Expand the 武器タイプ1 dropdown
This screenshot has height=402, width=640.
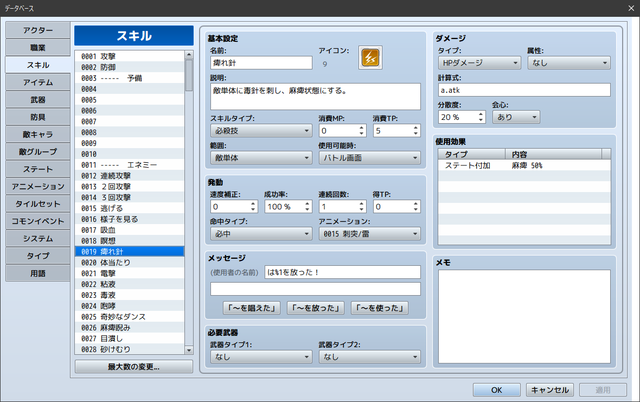pos(261,357)
